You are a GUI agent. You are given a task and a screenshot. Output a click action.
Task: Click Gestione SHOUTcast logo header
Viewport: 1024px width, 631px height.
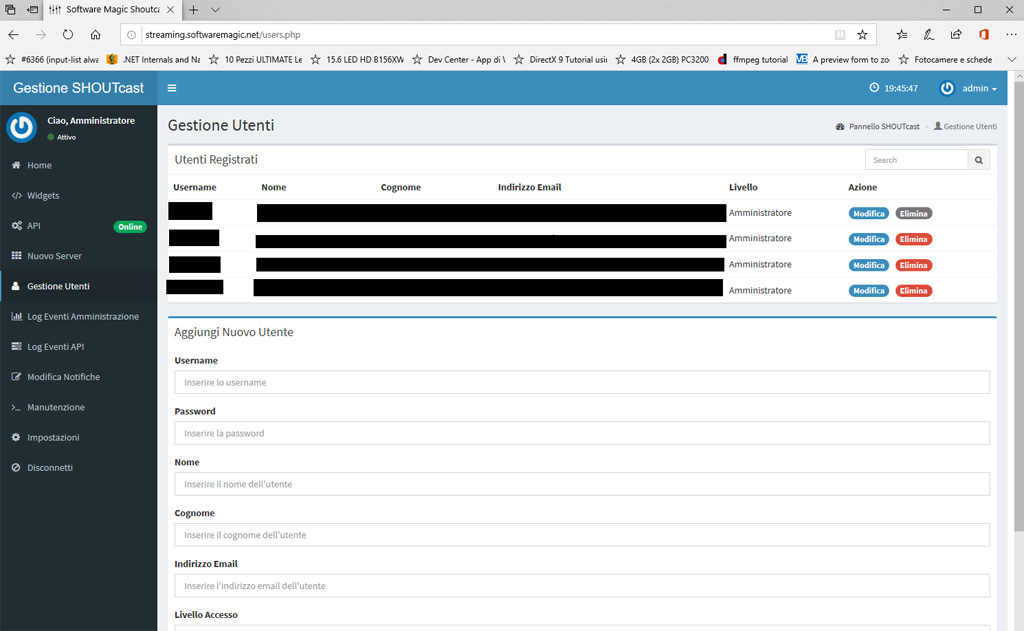click(x=78, y=88)
